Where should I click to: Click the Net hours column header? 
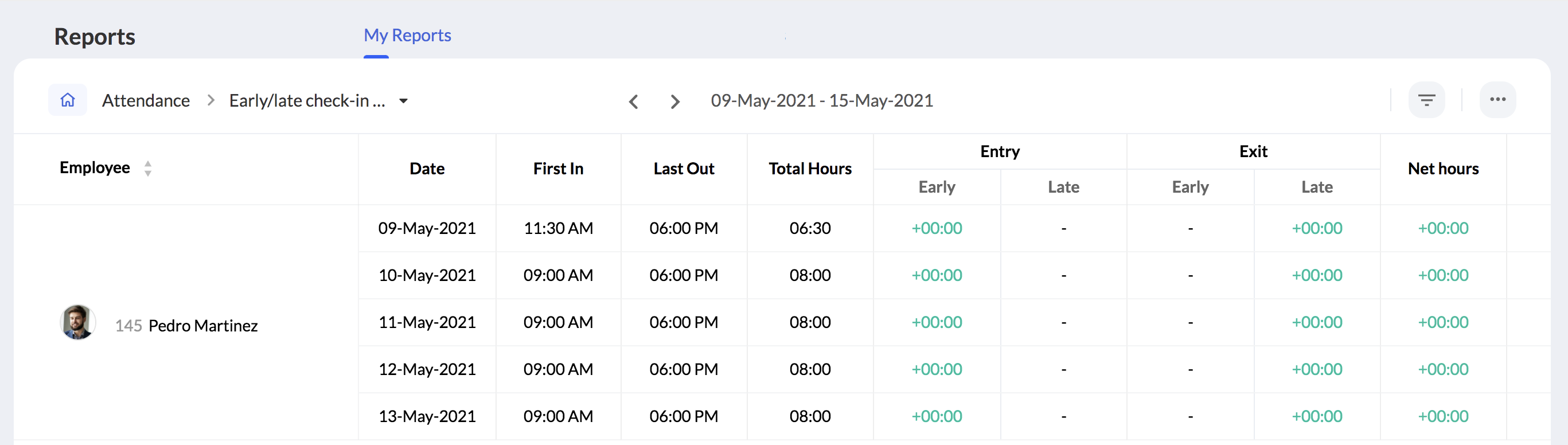click(x=1442, y=169)
